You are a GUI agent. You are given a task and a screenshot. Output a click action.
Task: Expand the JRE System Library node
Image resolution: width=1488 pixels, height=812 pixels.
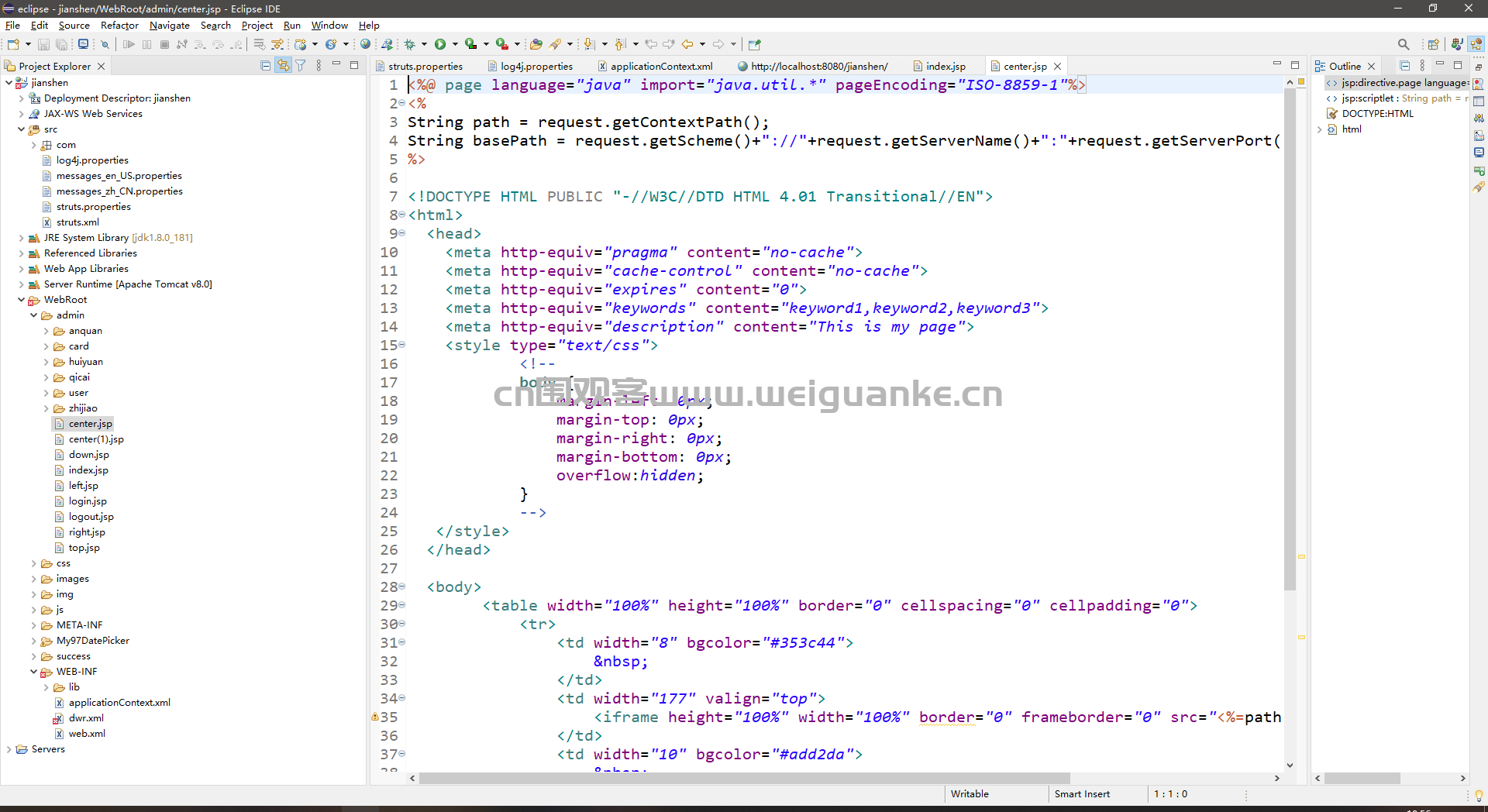click(21, 238)
